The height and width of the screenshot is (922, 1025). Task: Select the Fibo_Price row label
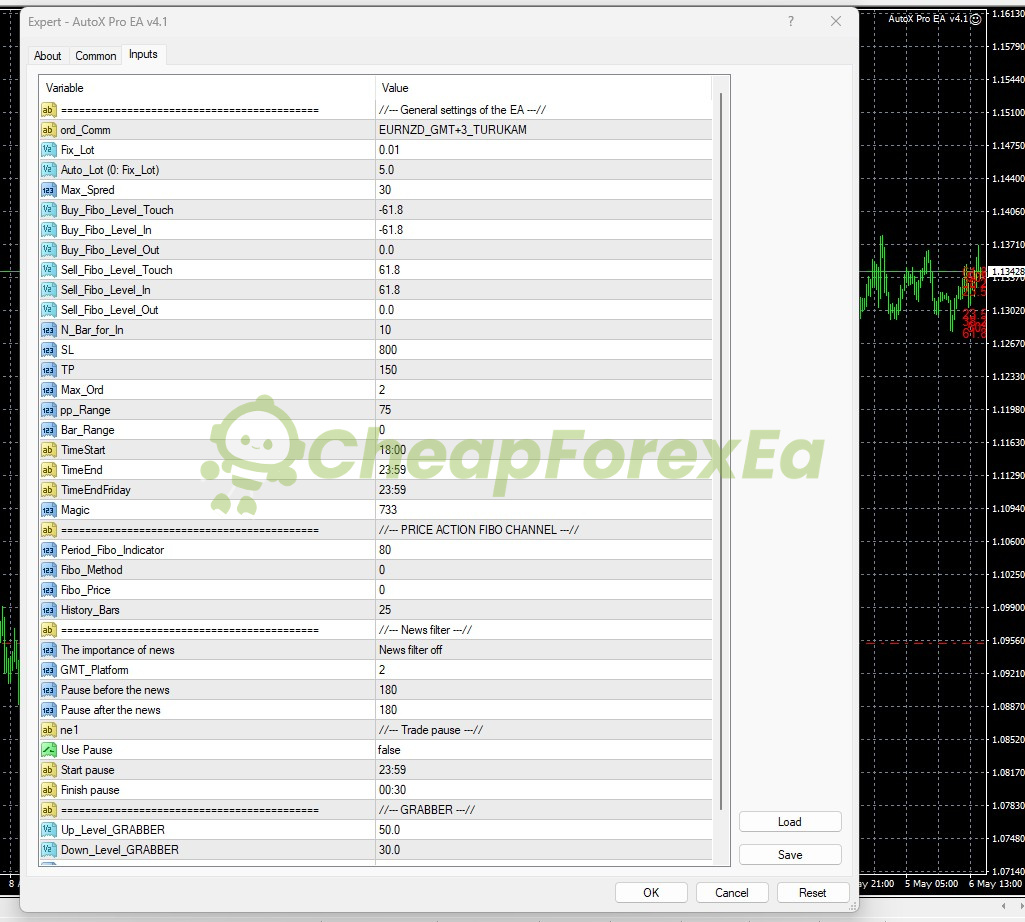click(x=86, y=590)
